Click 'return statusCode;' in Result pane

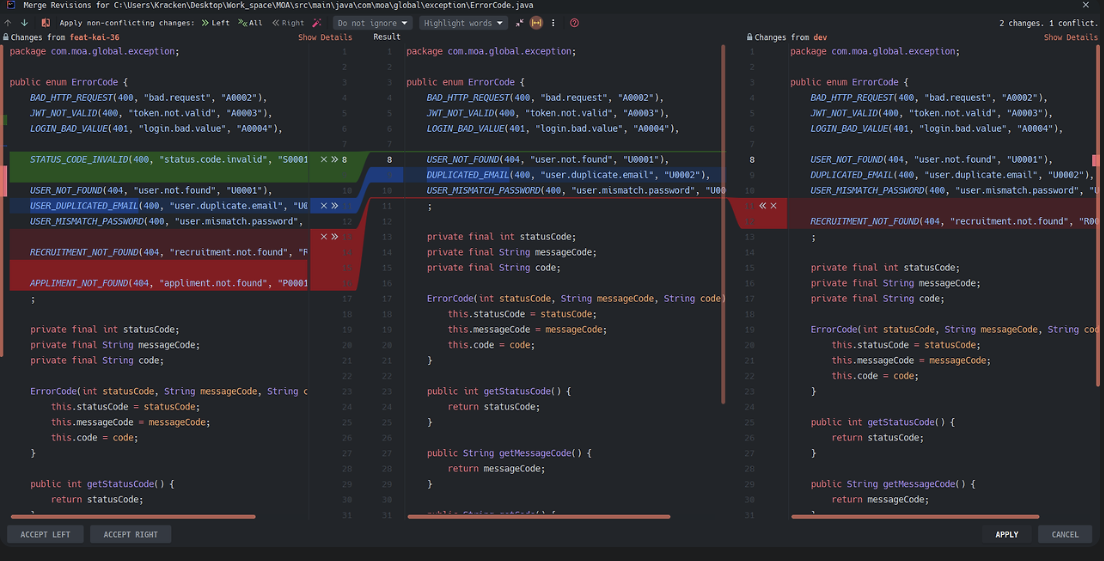click(494, 407)
